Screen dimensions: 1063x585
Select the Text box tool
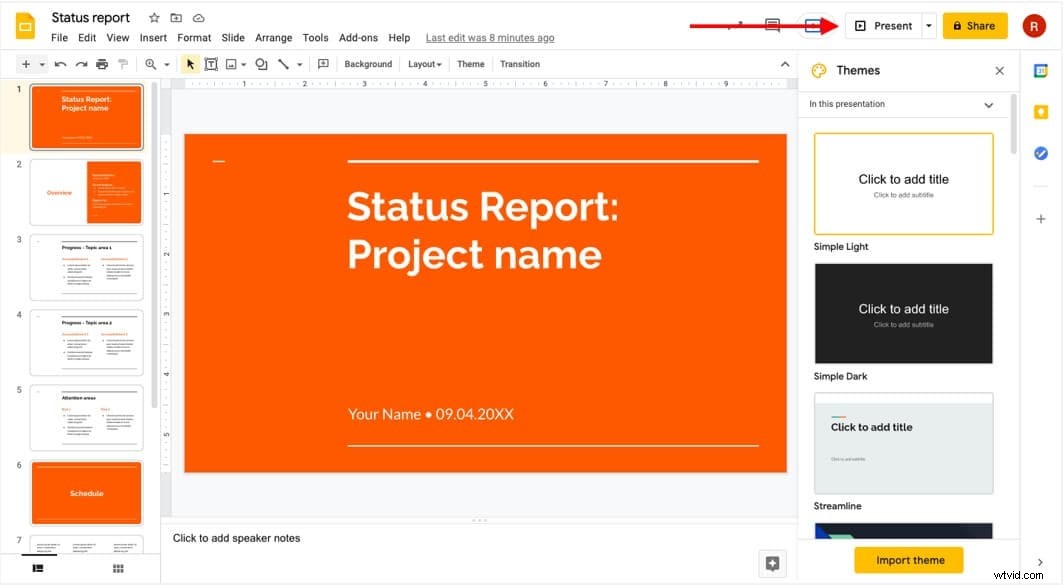click(x=211, y=63)
